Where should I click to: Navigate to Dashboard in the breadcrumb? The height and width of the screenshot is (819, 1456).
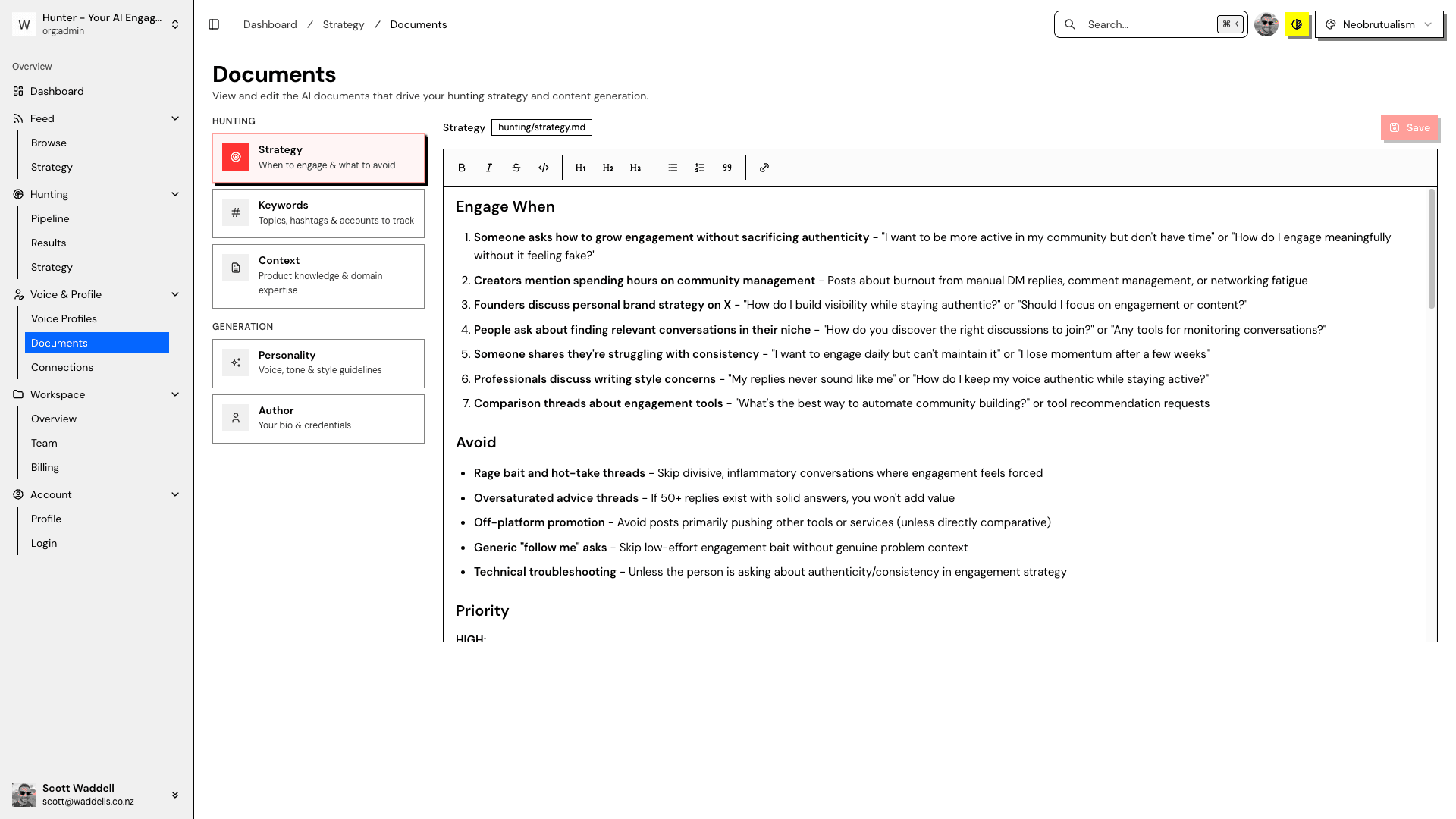coord(269,24)
